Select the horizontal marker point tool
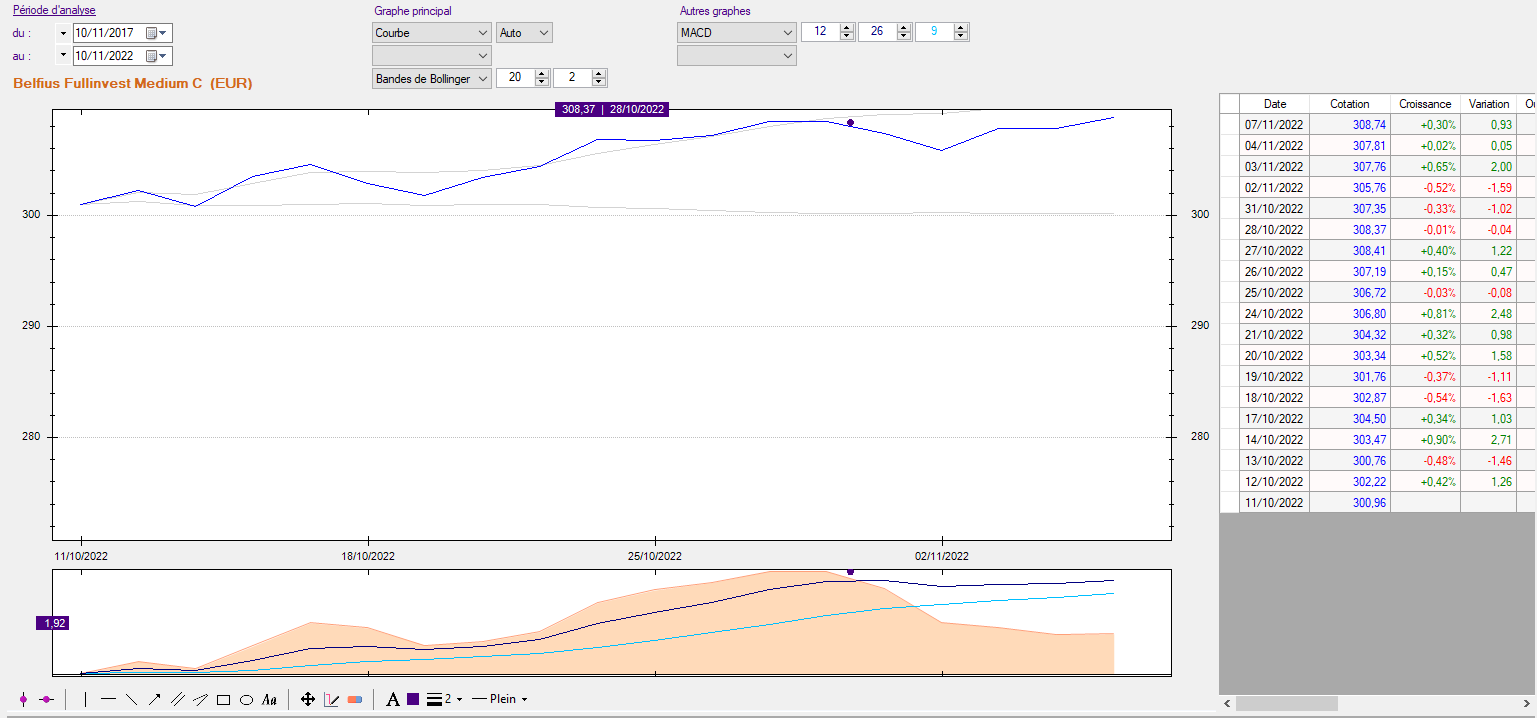 tap(46, 699)
